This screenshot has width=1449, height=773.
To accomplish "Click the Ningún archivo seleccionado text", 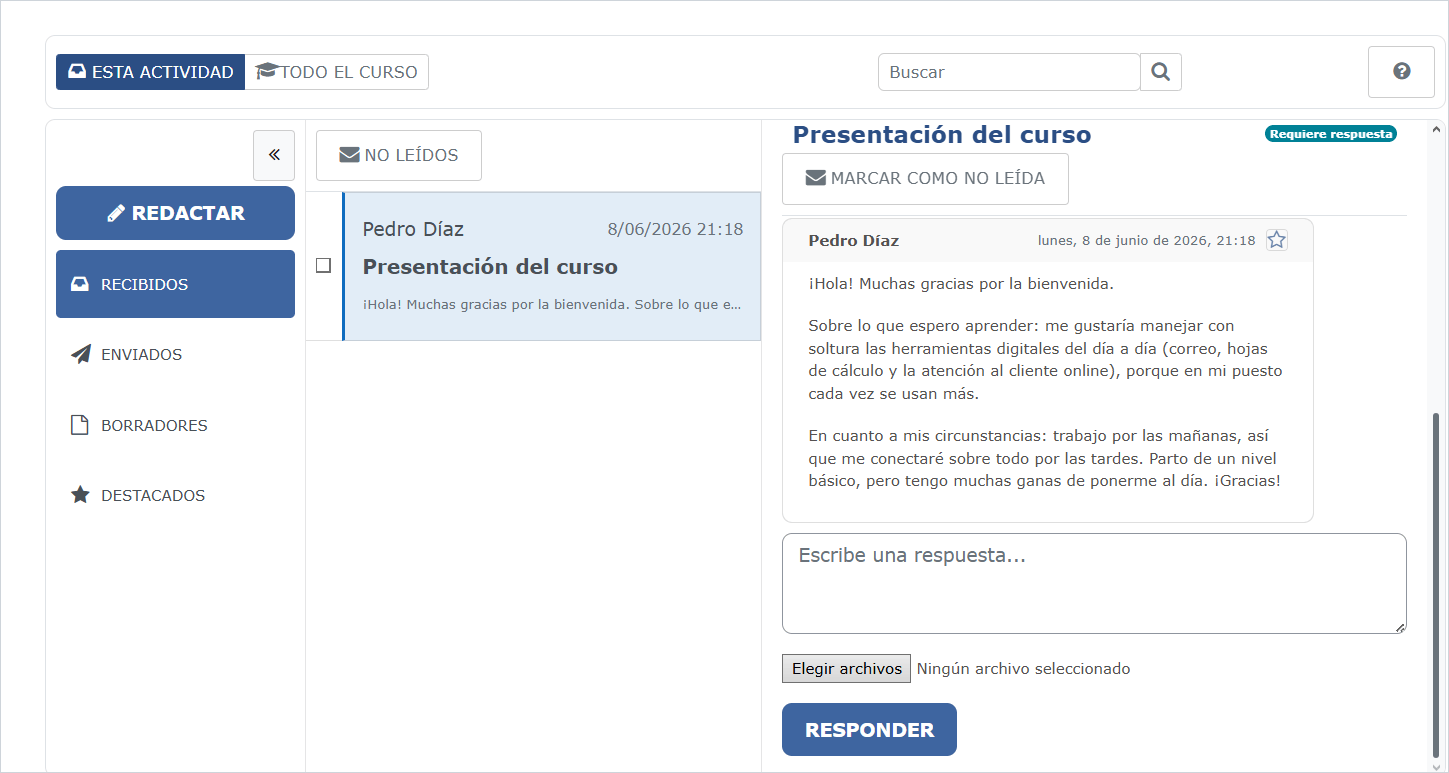I will tap(1023, 668).
